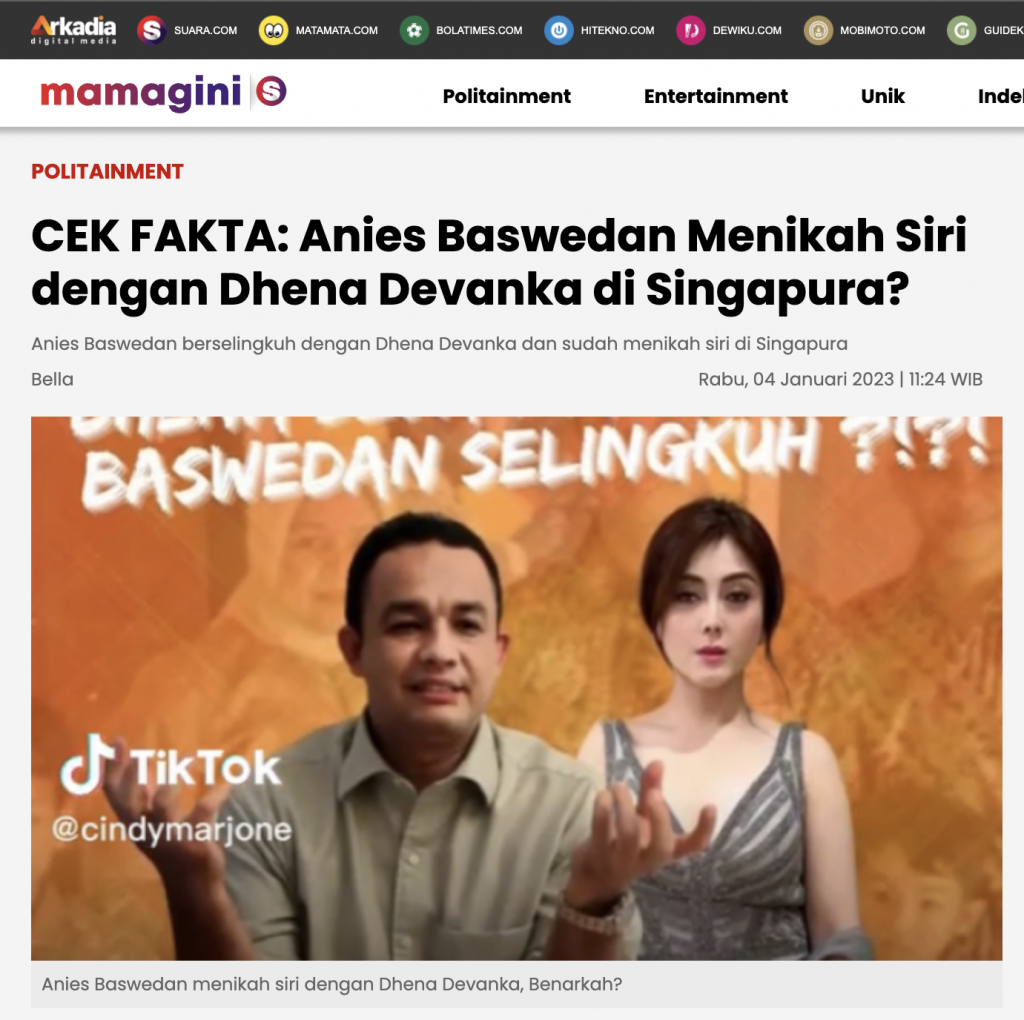The width and height of the screenshot is (1024, 1020).
Task: Click the red POLITAINMENT category link
Action: tap(108, 171)
